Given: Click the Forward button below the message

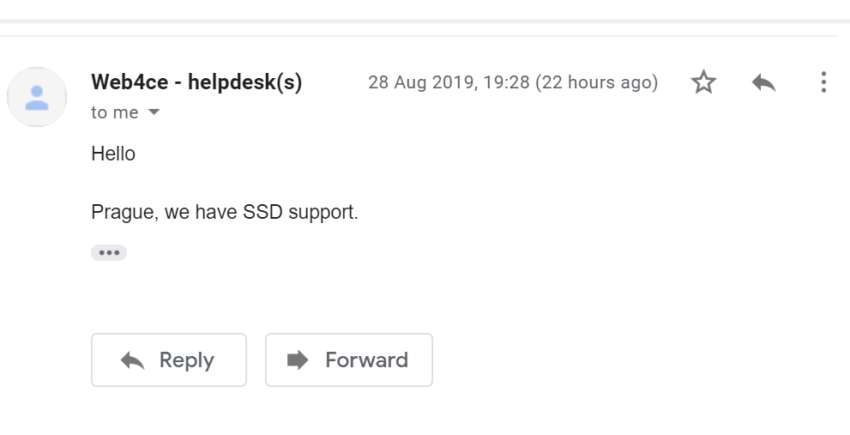Looking at the screenshot, I should [x=349, y=360].
